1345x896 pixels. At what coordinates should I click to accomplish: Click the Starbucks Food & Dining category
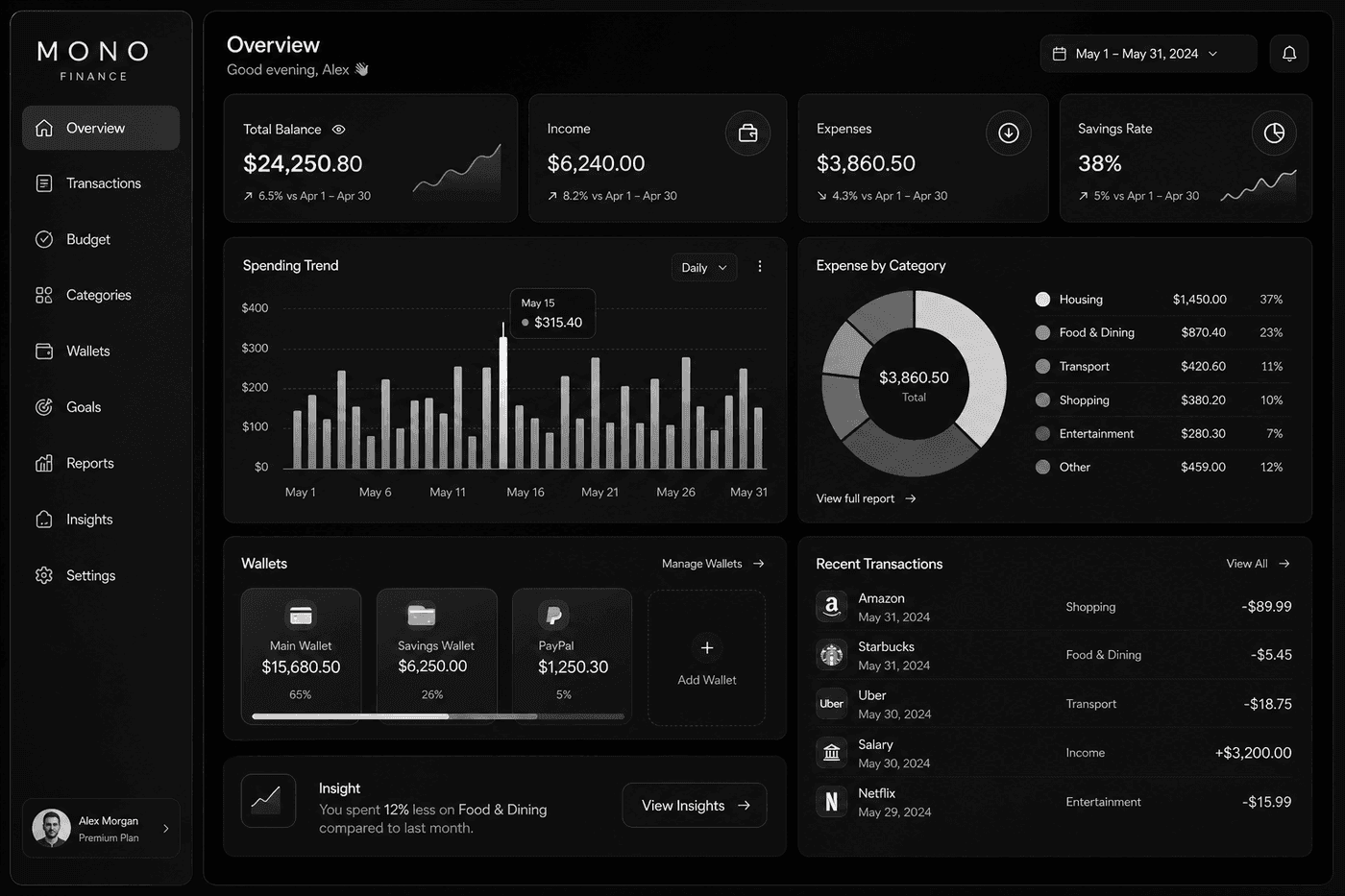tap(1103, 655)
